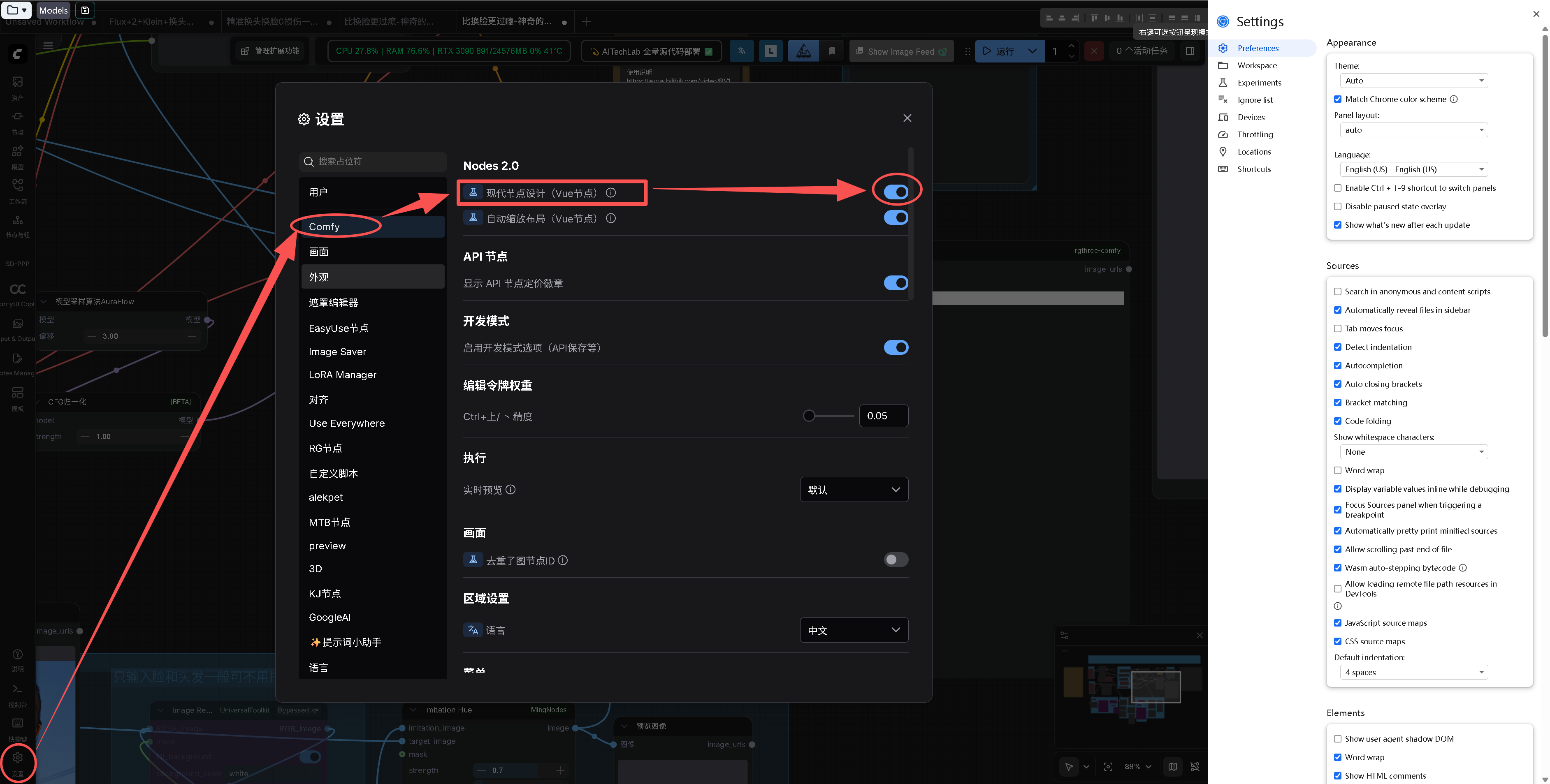Click the translate icon in top toolbar

tap(741, 51)
